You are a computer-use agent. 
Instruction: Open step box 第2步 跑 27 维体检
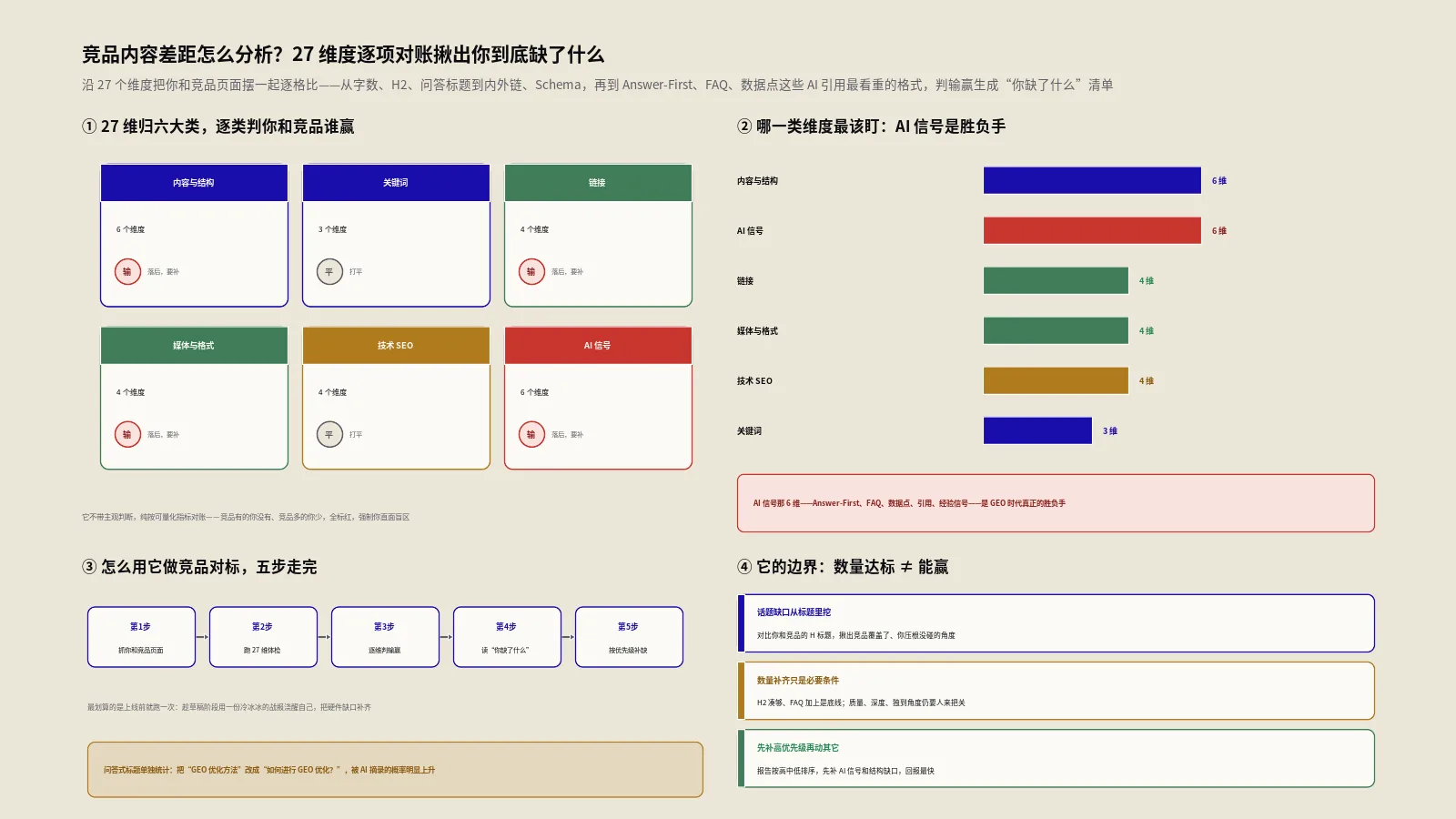[263, 637]
